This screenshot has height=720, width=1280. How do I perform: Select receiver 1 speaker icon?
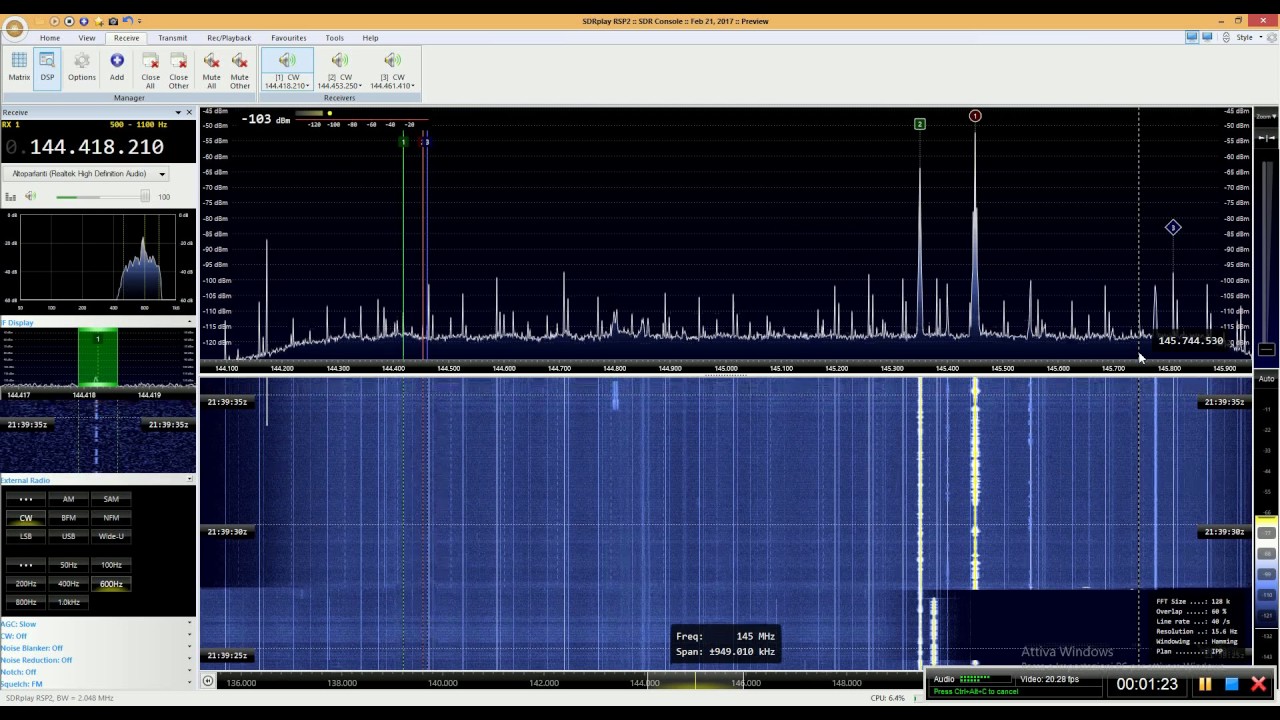click(x=287, y=61)
